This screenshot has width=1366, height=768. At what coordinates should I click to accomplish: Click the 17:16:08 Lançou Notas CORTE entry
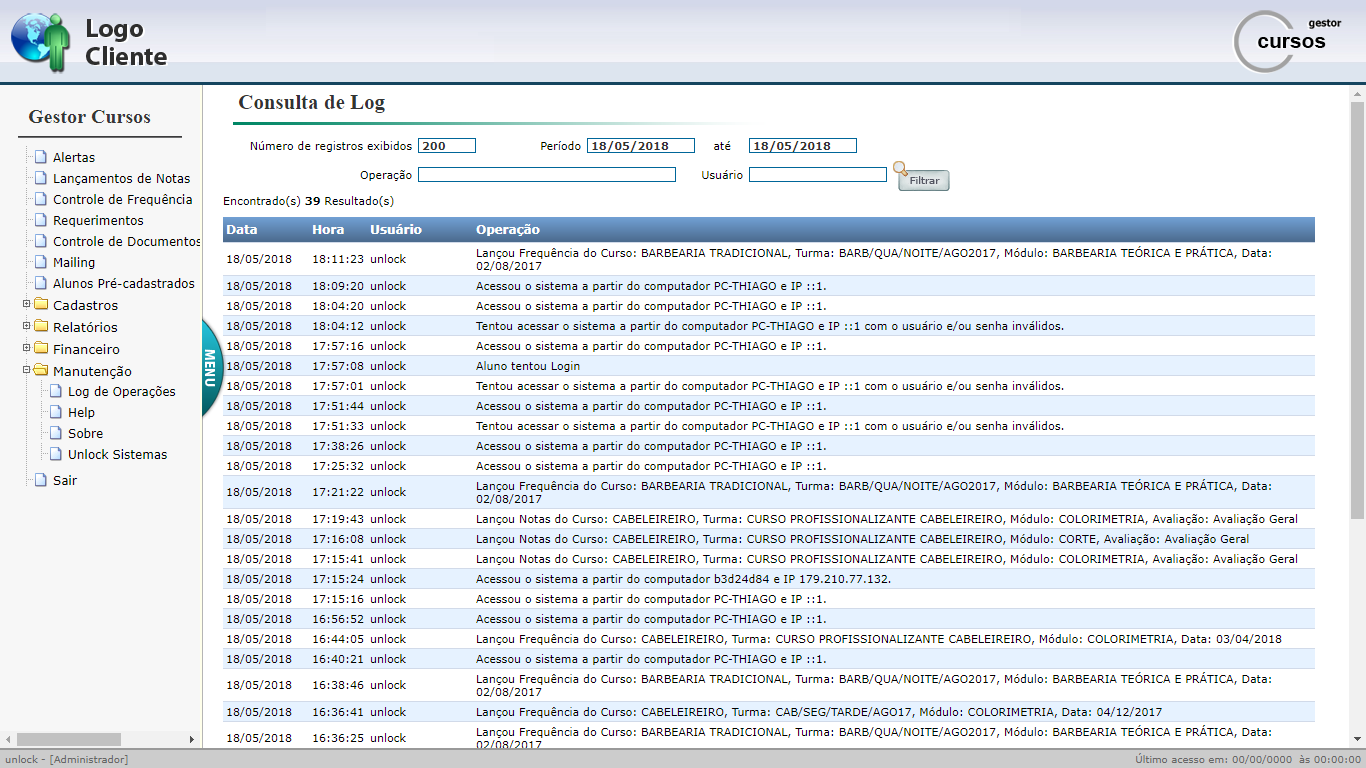(x=862, y=539)
